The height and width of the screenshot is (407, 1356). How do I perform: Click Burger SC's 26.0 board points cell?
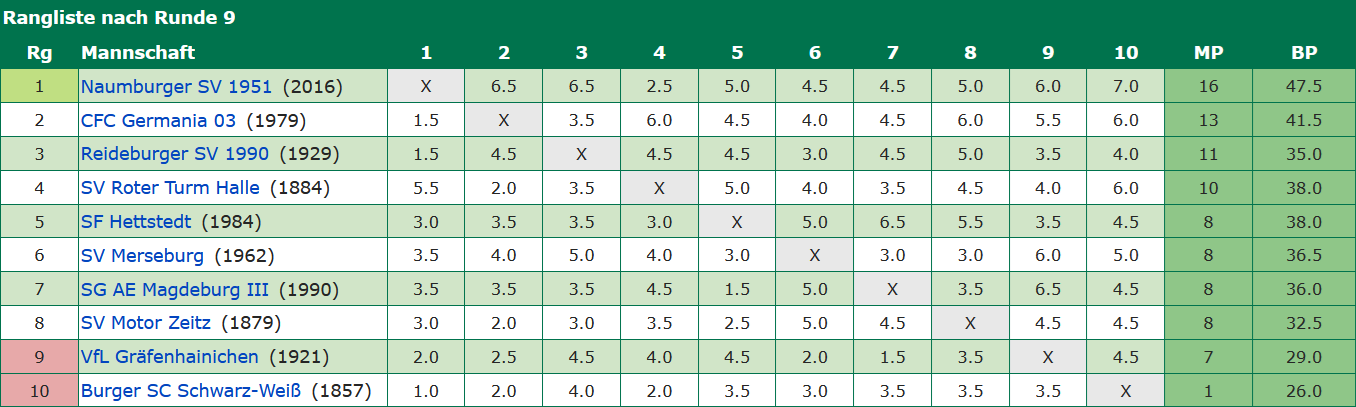(1304, 391)
